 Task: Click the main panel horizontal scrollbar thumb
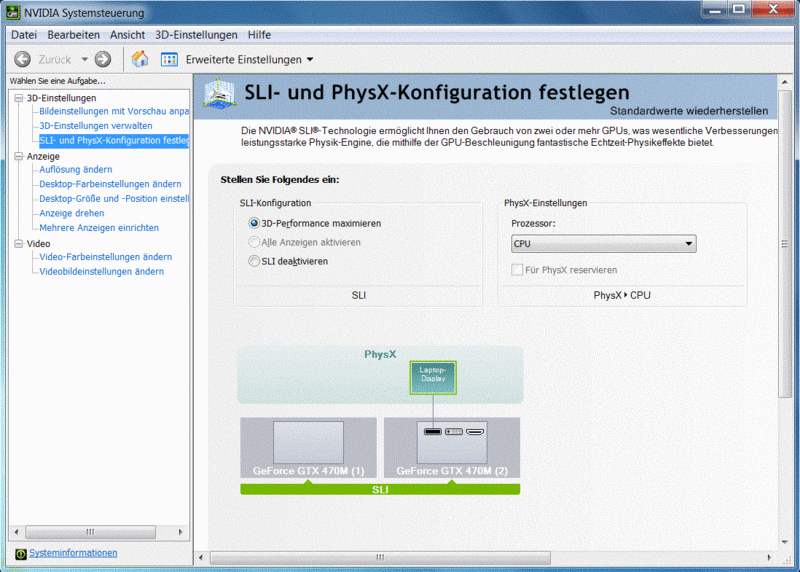point(380,558)
